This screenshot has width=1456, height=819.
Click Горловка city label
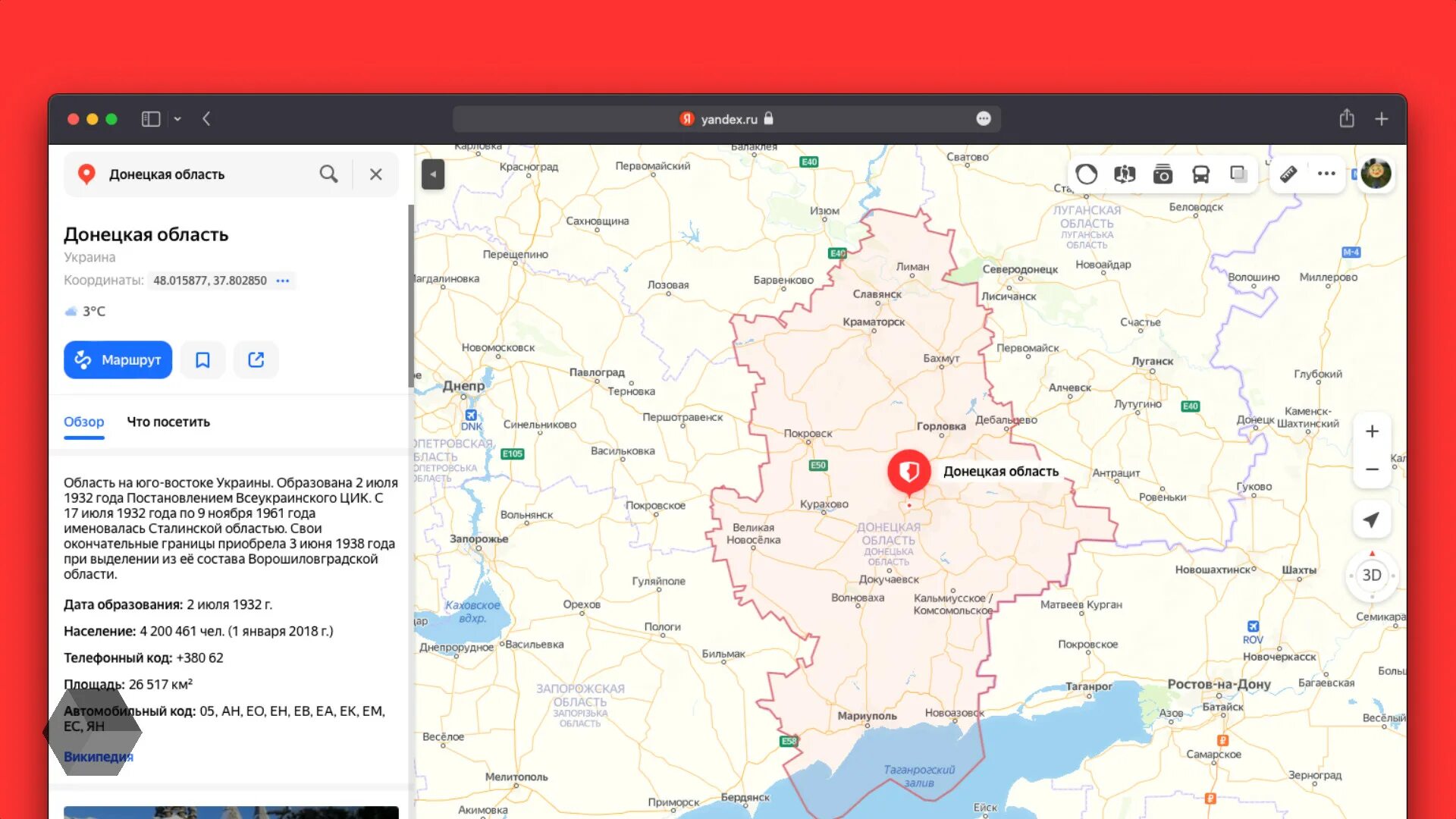[x=941, y=426]
